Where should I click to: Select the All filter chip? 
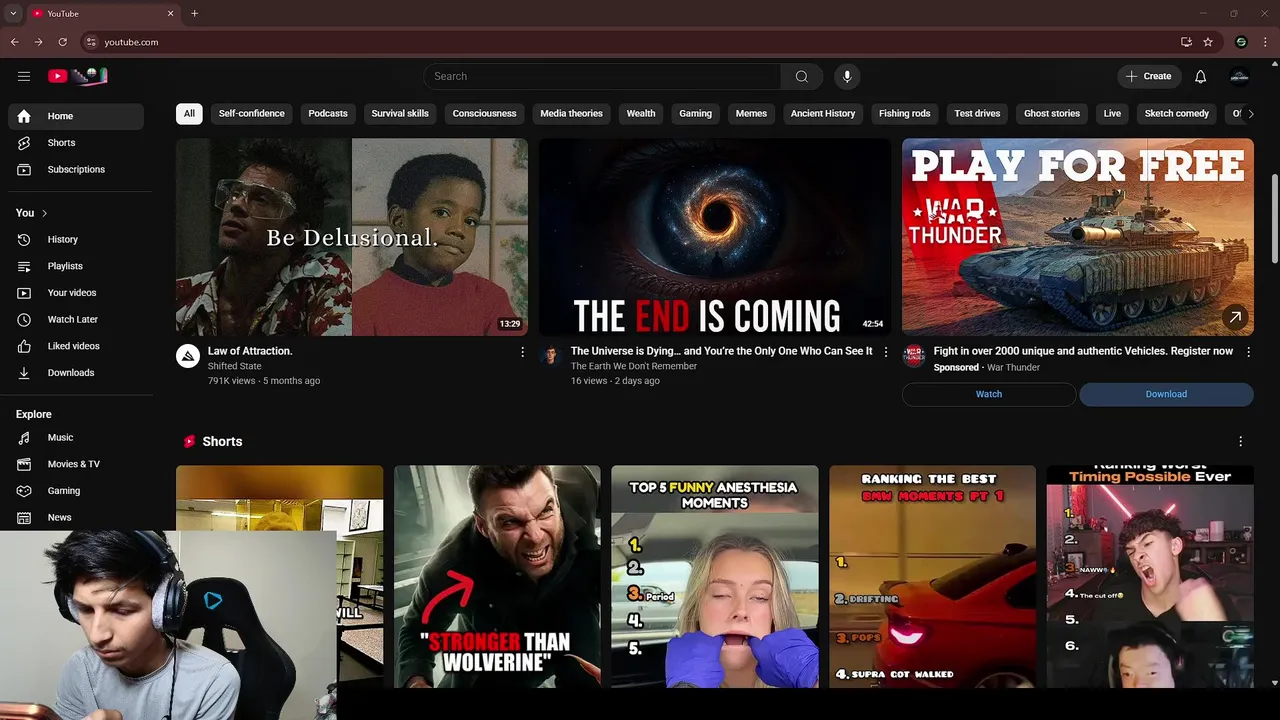[x=189, y=113]
